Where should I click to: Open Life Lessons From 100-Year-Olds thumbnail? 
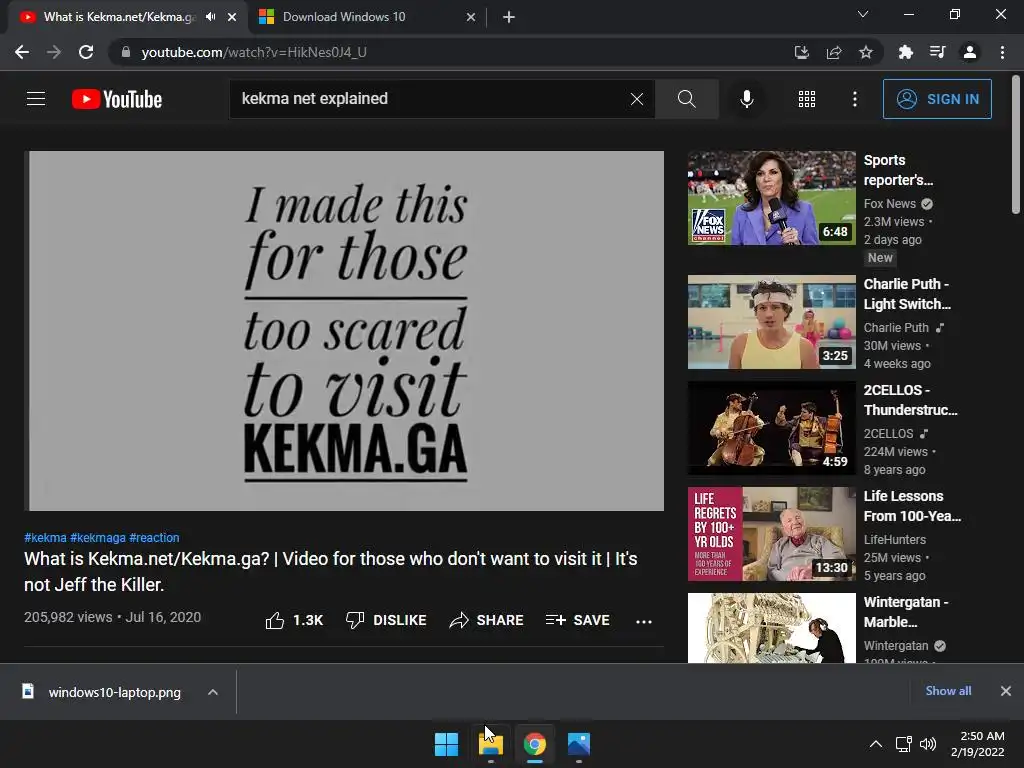(771, 534)
